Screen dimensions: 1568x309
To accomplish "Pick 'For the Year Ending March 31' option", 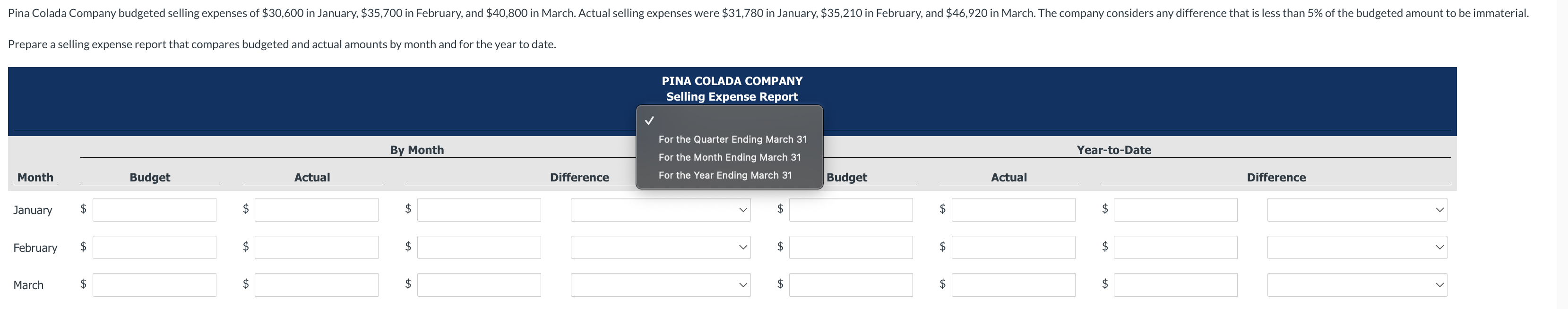I will 725,175.
